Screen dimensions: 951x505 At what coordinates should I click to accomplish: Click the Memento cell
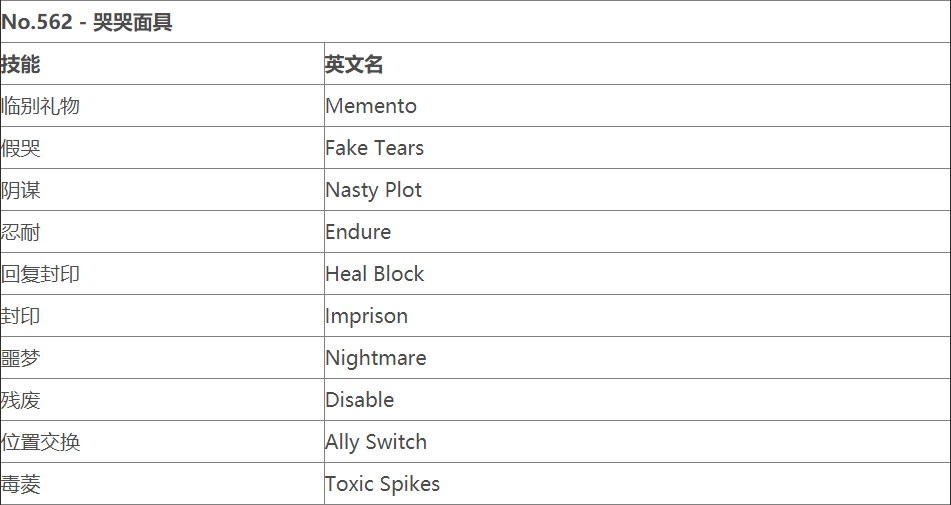tap(371, 106)
